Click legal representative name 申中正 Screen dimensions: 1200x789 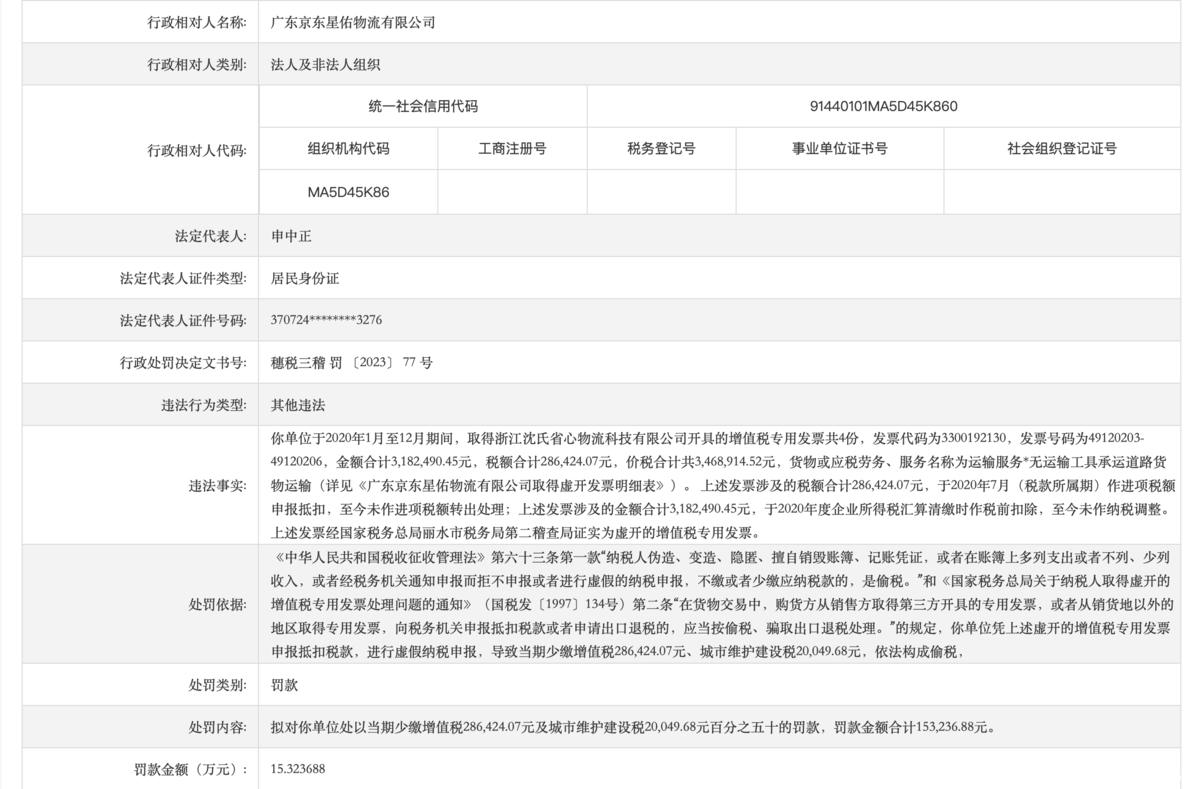(x=291, y=236)
